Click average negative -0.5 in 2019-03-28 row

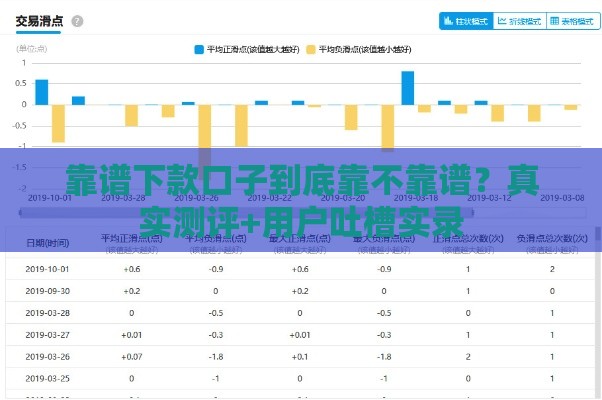click(x=216, y=313)
